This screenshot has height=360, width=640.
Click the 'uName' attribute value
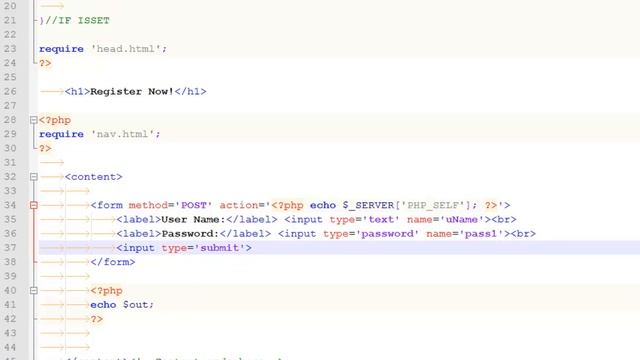click(x=462, y=220)
